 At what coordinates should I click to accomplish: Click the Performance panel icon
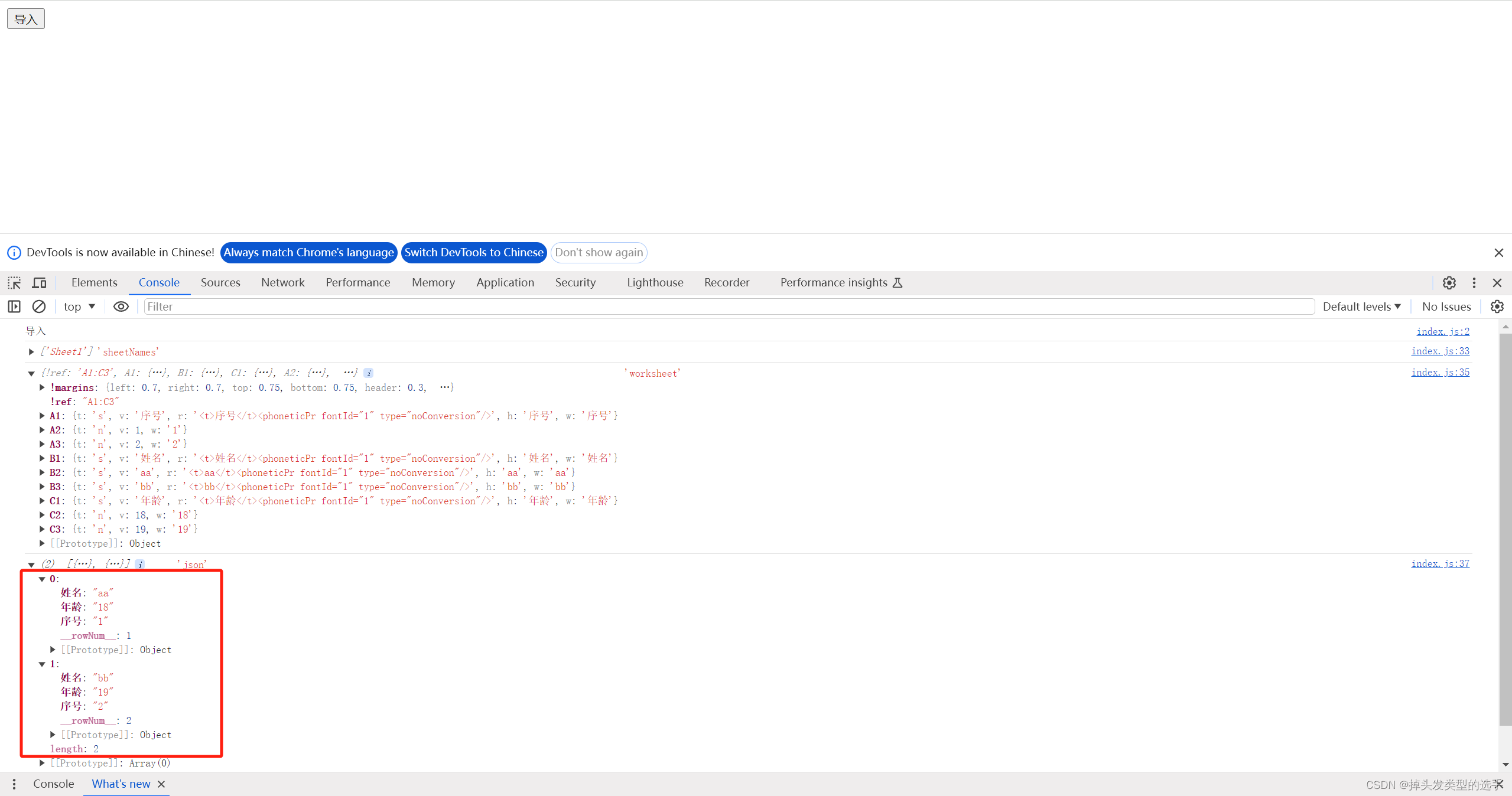[x=357, y=282]
